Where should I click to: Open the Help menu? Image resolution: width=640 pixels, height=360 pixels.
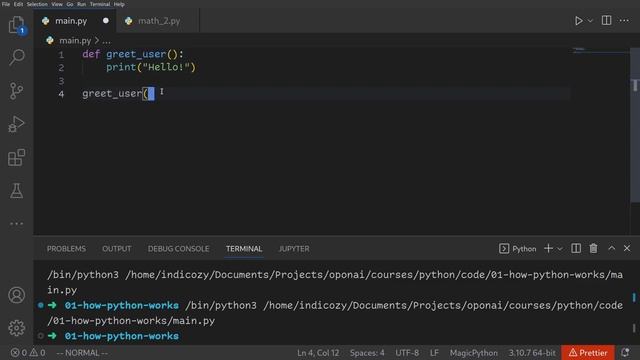pos(119,4)
